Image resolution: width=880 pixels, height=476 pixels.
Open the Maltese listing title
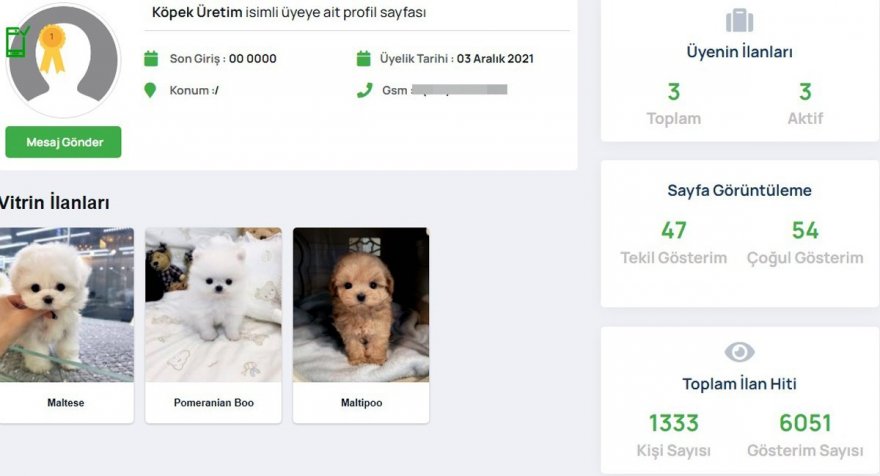[x=66, y=403]
